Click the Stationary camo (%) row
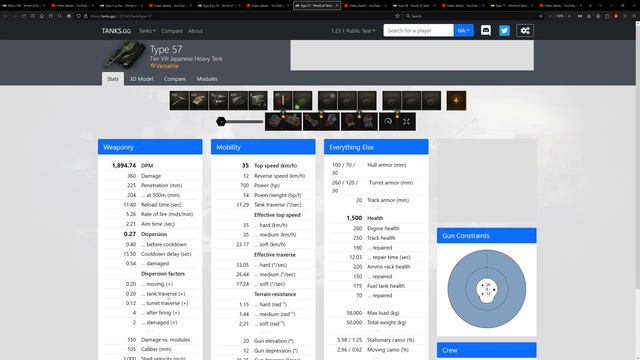 coord(376,340)
